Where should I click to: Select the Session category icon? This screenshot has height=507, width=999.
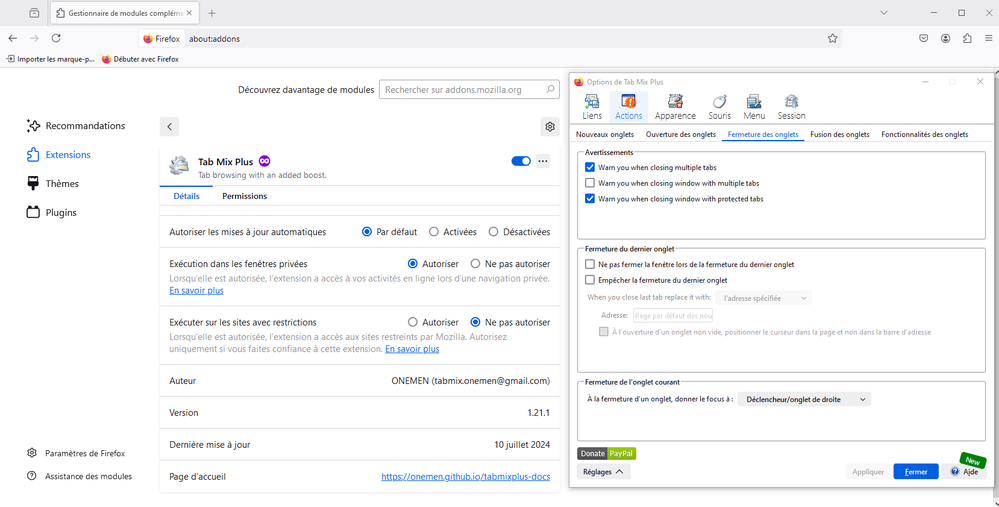click(791, 106)
